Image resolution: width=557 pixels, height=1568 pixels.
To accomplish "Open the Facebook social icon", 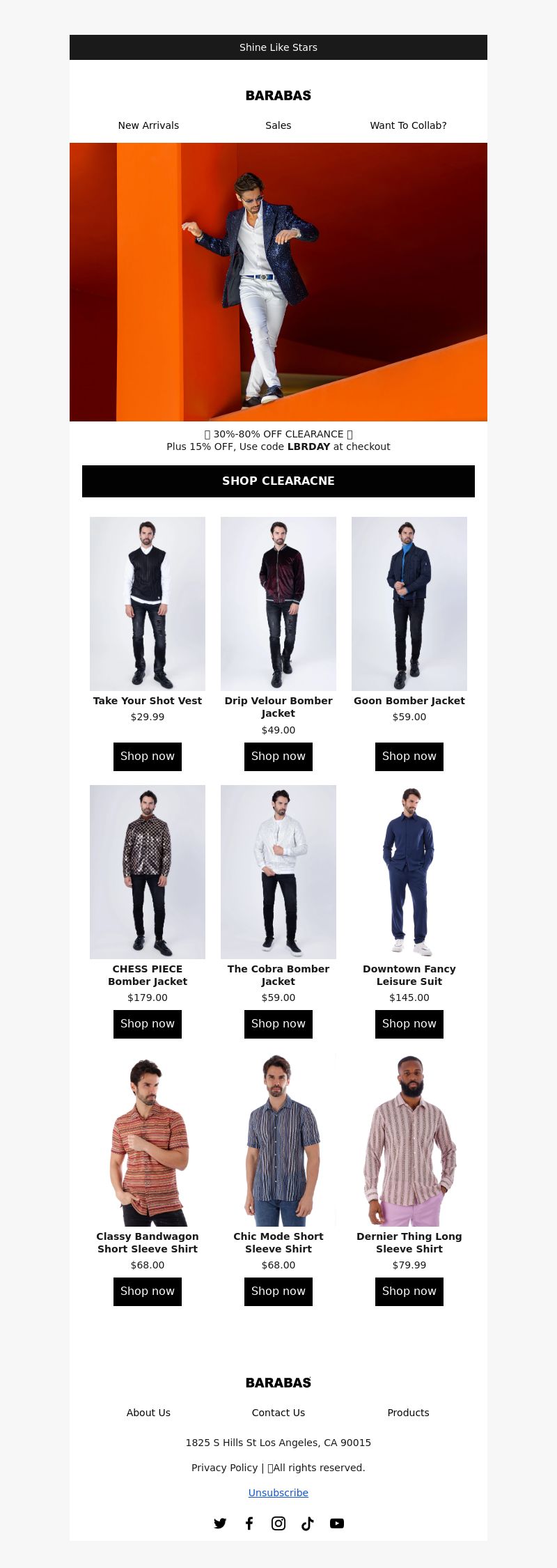I will pyautogui.click(x=249, y=1523).
